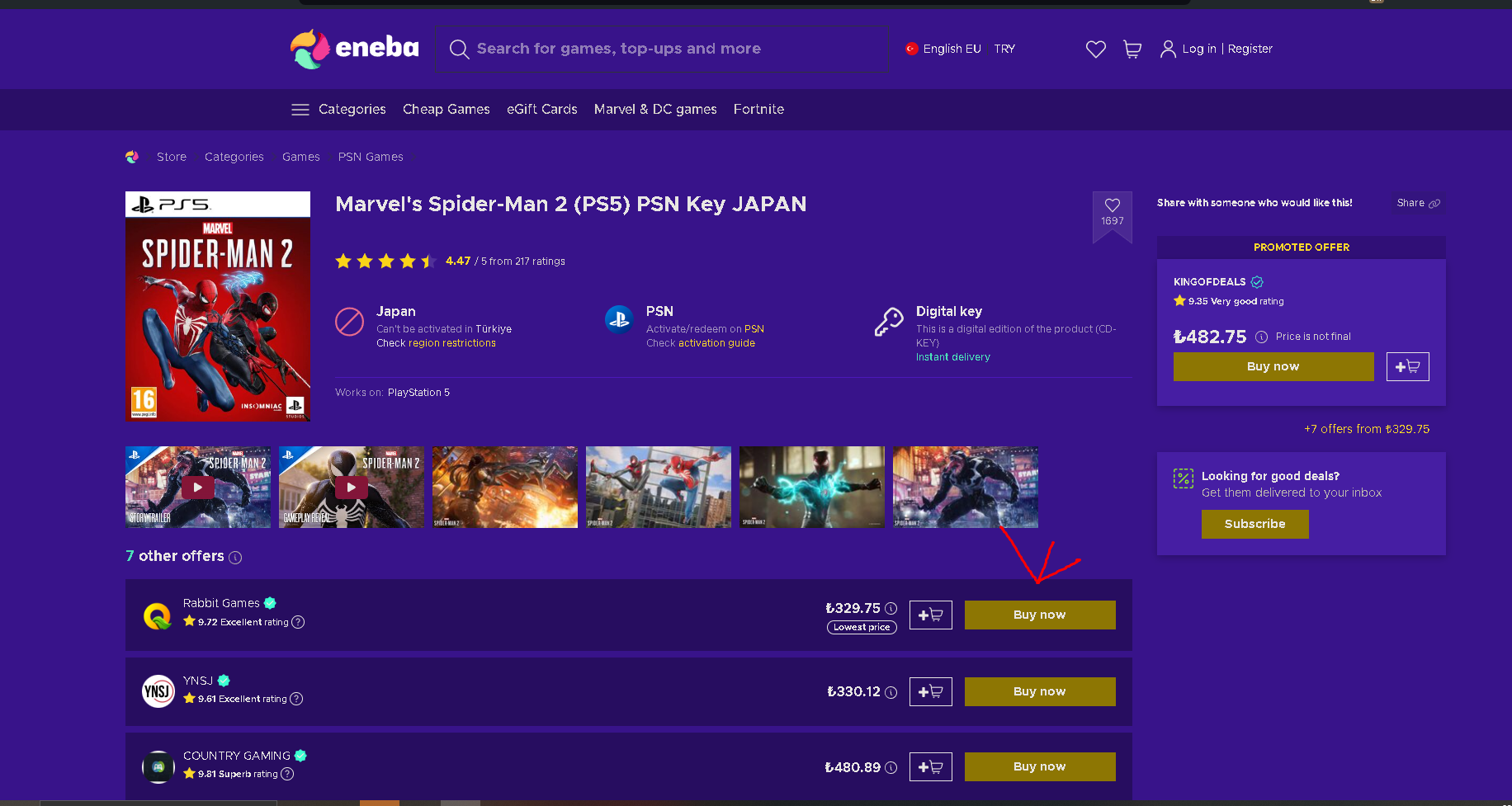Screen dimensions: 1512x806
Task: Click Rabbit Games rating help icon
Action: pyautogui.click(x=298, y=622)
